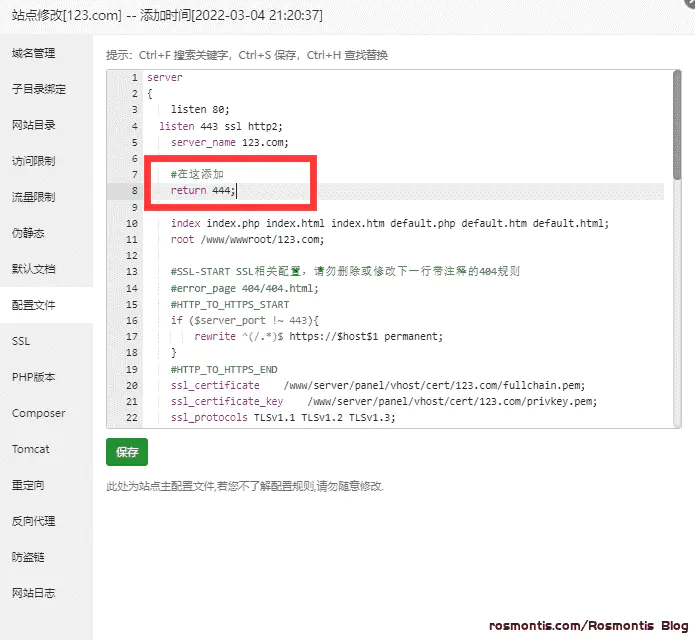Click the '#error_page 404/404.html;' line

pyautogui.click(x=245, y=289)
